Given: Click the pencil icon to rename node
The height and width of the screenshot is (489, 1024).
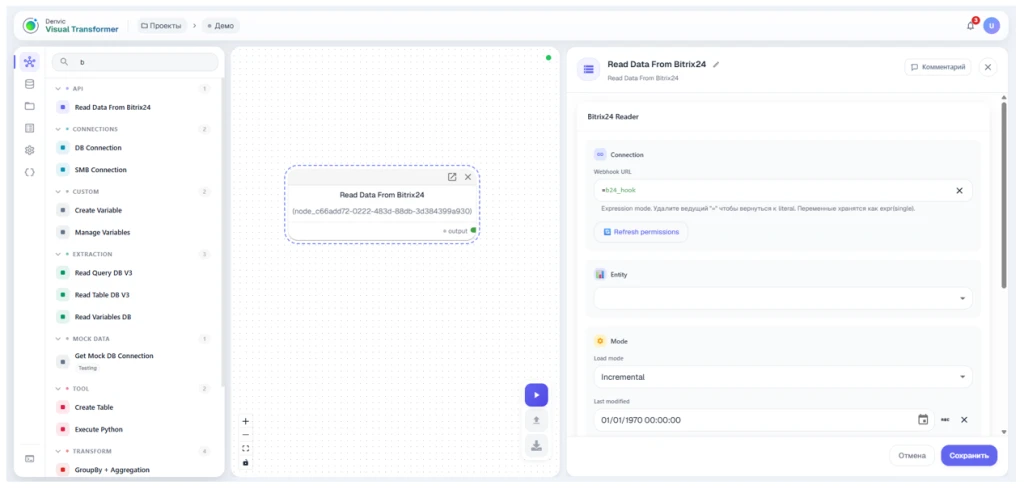Looking at the screenshot, I should pos(716,65).
